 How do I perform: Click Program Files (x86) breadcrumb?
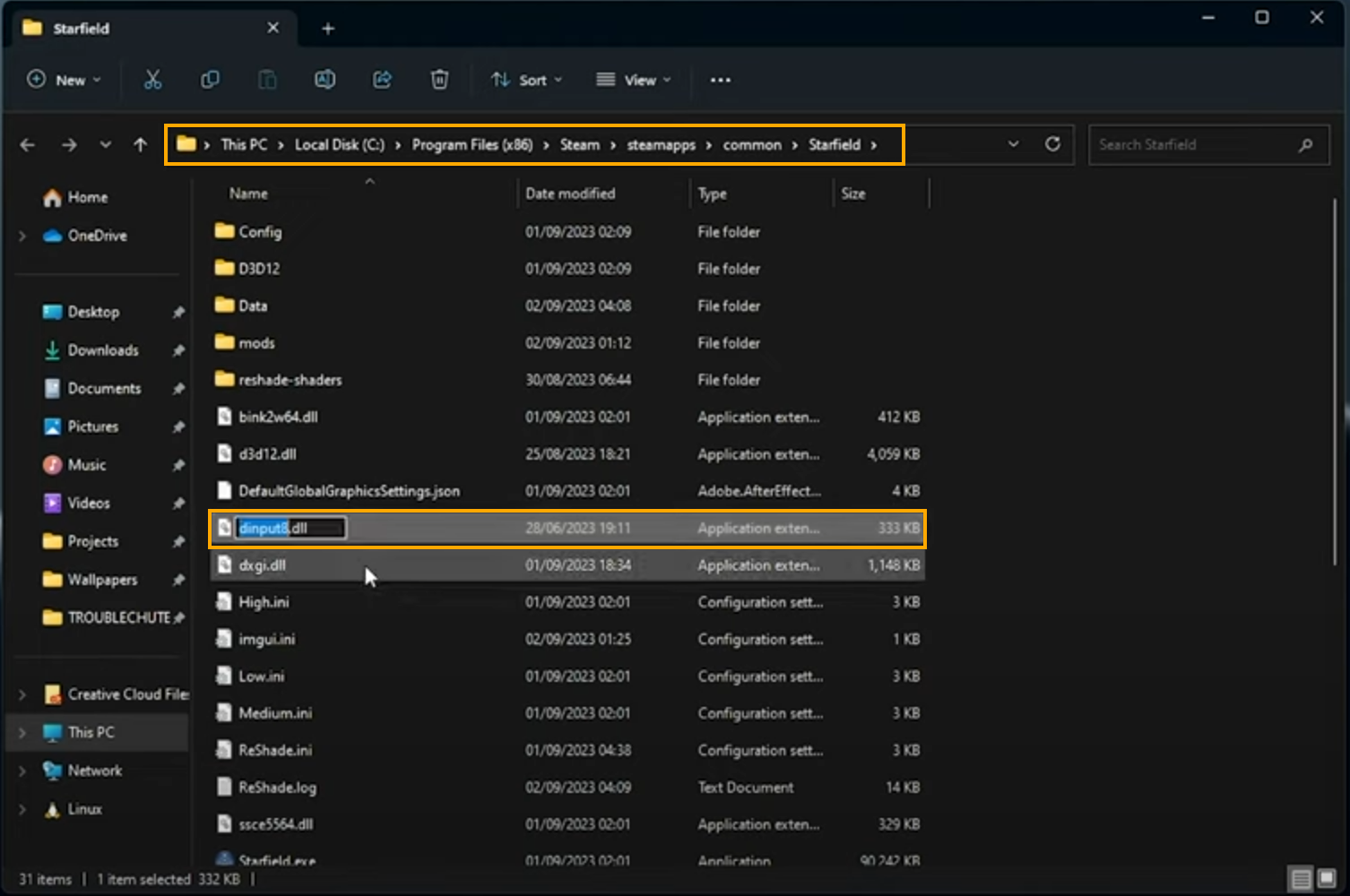click(472, 144)
